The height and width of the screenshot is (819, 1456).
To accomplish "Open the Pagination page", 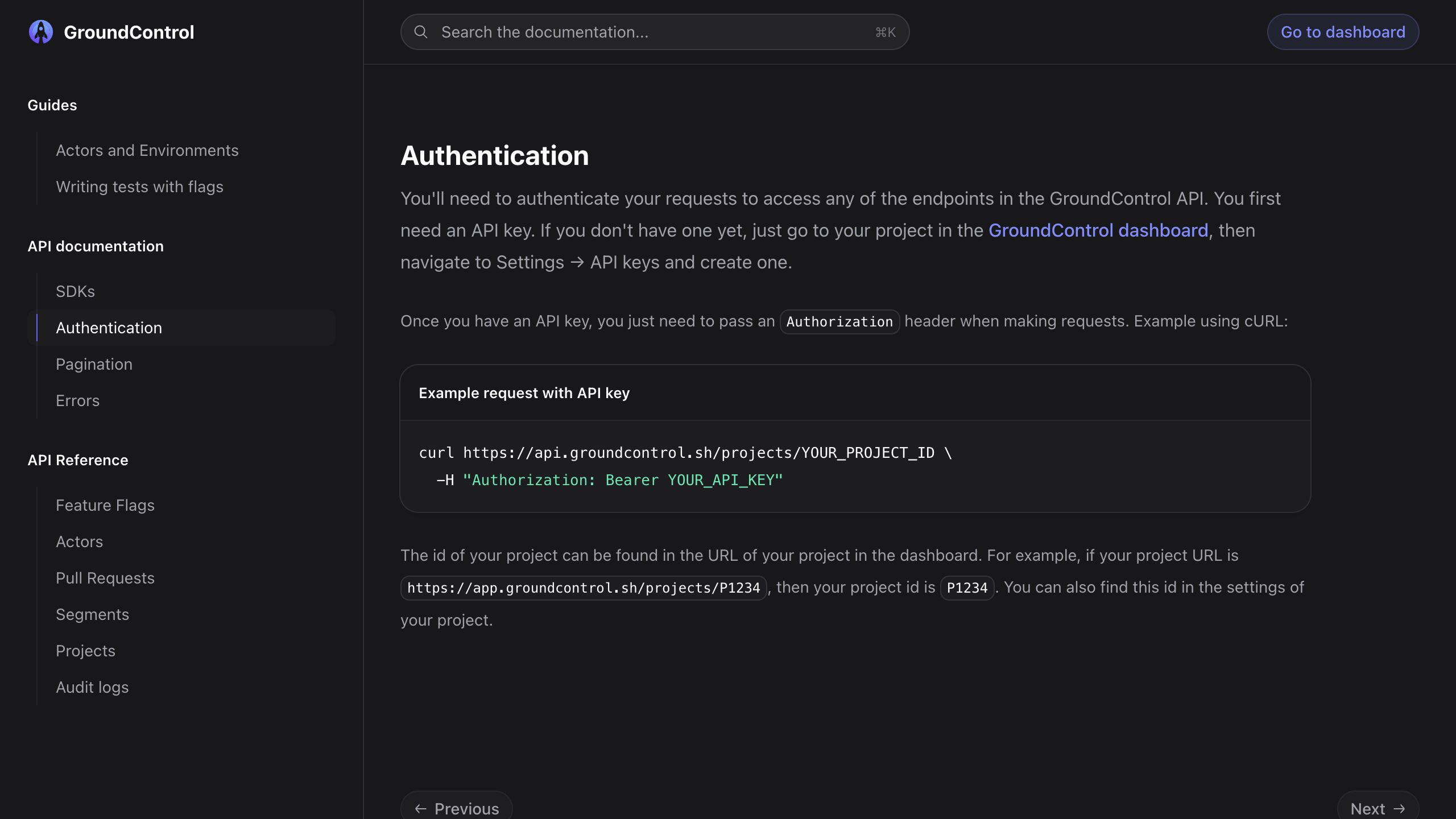I will pos(94,364).
